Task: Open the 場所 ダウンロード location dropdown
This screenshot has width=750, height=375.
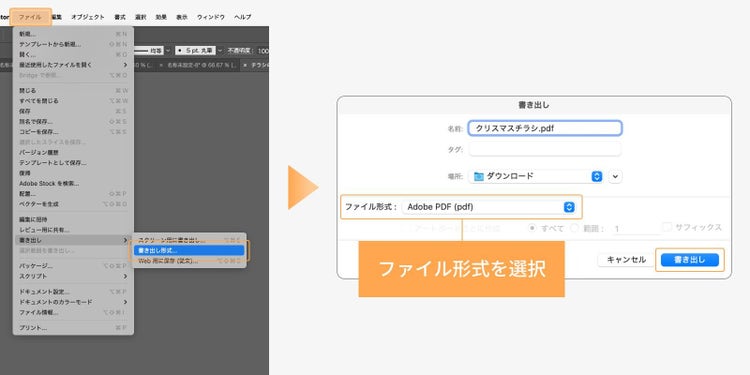Action: point(536,176)
